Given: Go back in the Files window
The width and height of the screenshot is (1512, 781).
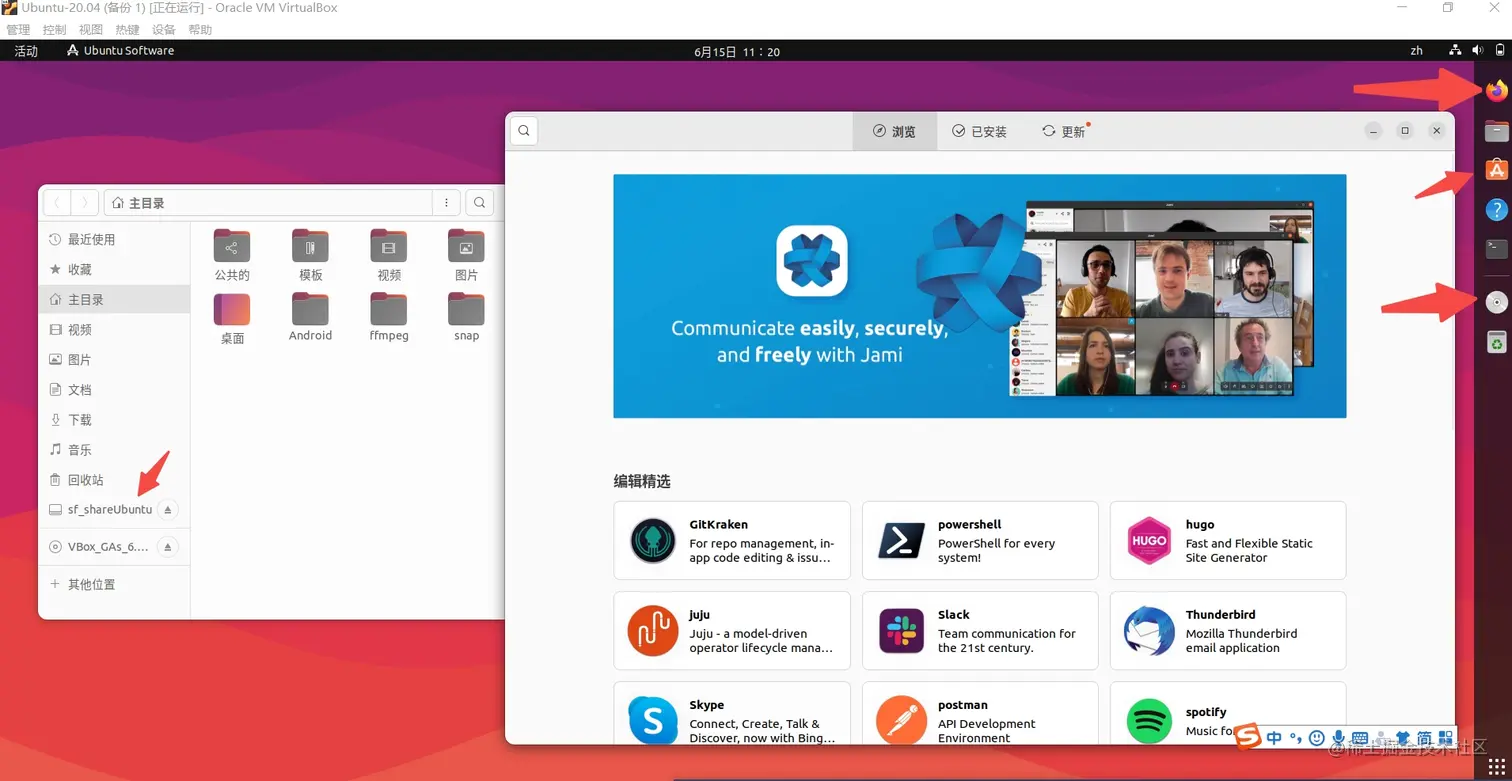Looking at the screenshot, I should (57, 203).
